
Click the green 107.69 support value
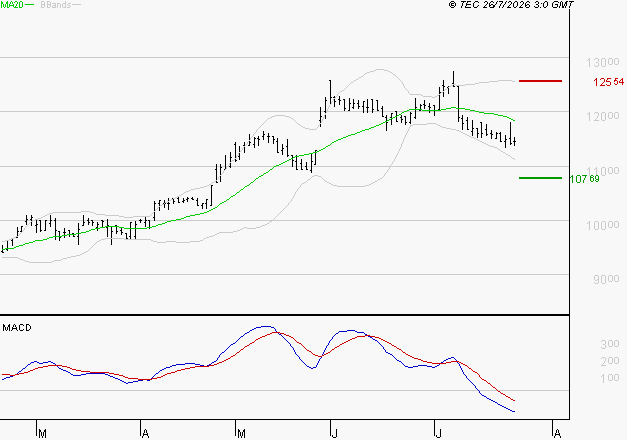[x=585, y=179]
